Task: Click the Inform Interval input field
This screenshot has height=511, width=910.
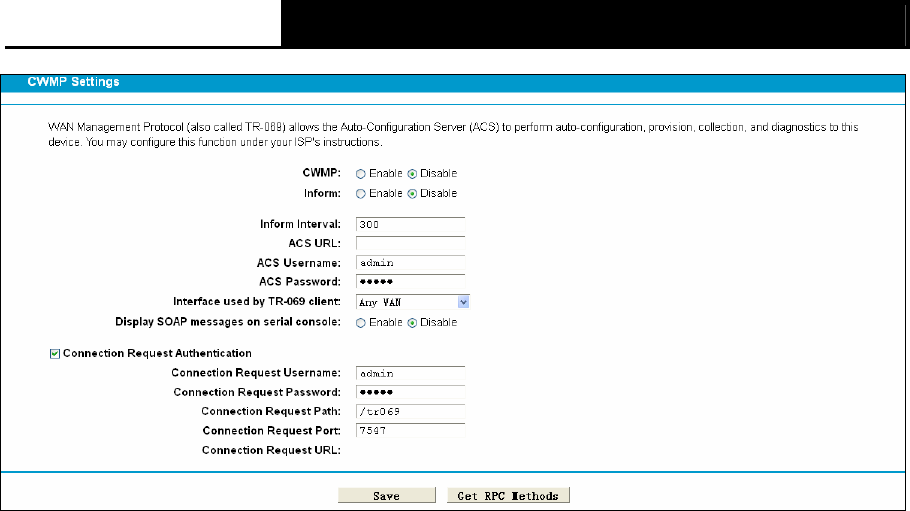Action: pyautogui.click(x=410, y=225)
